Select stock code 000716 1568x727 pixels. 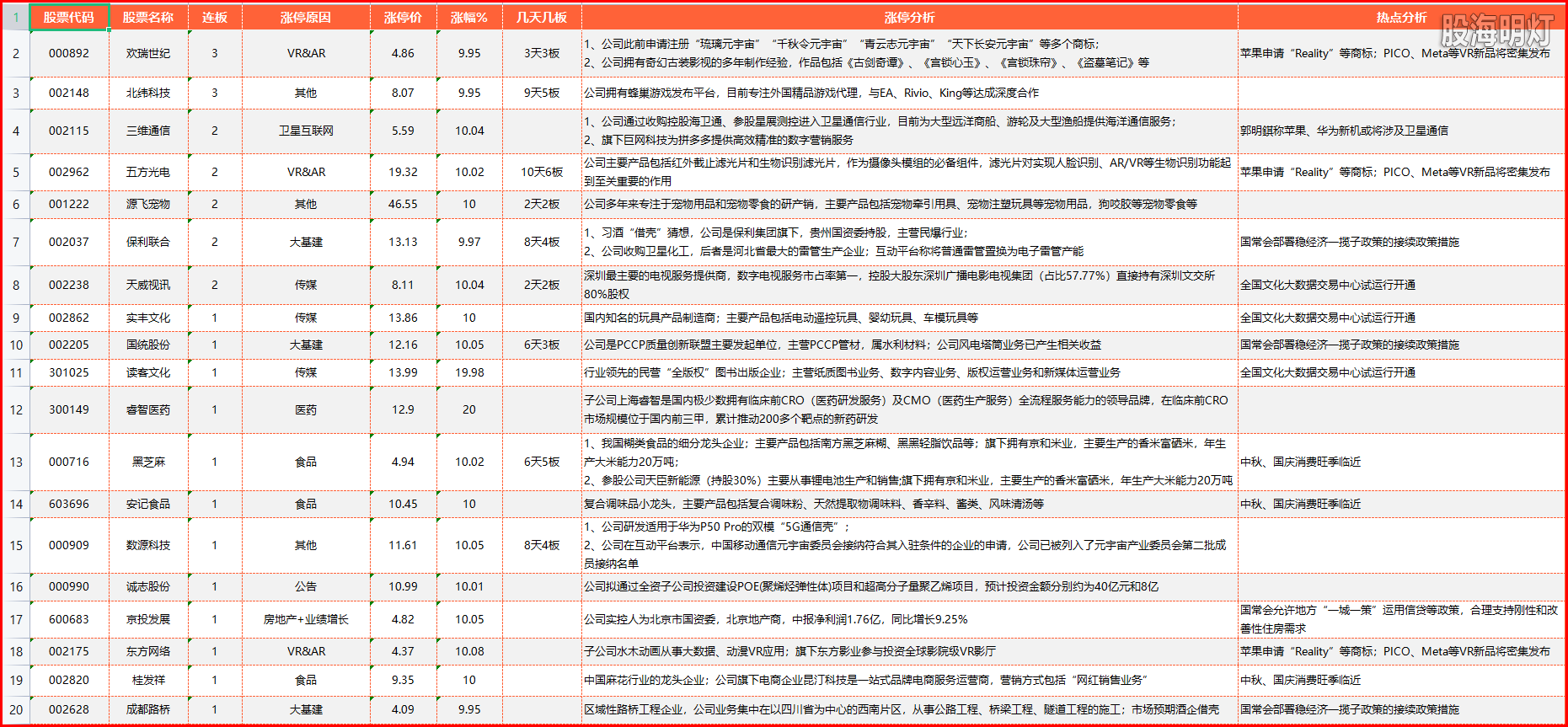click(x=69, y=462)
